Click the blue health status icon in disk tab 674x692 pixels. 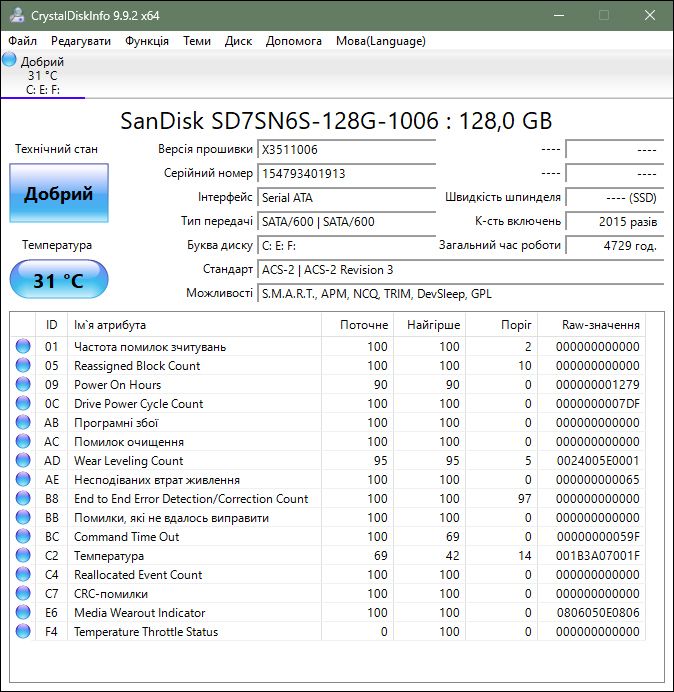[9, 60]
